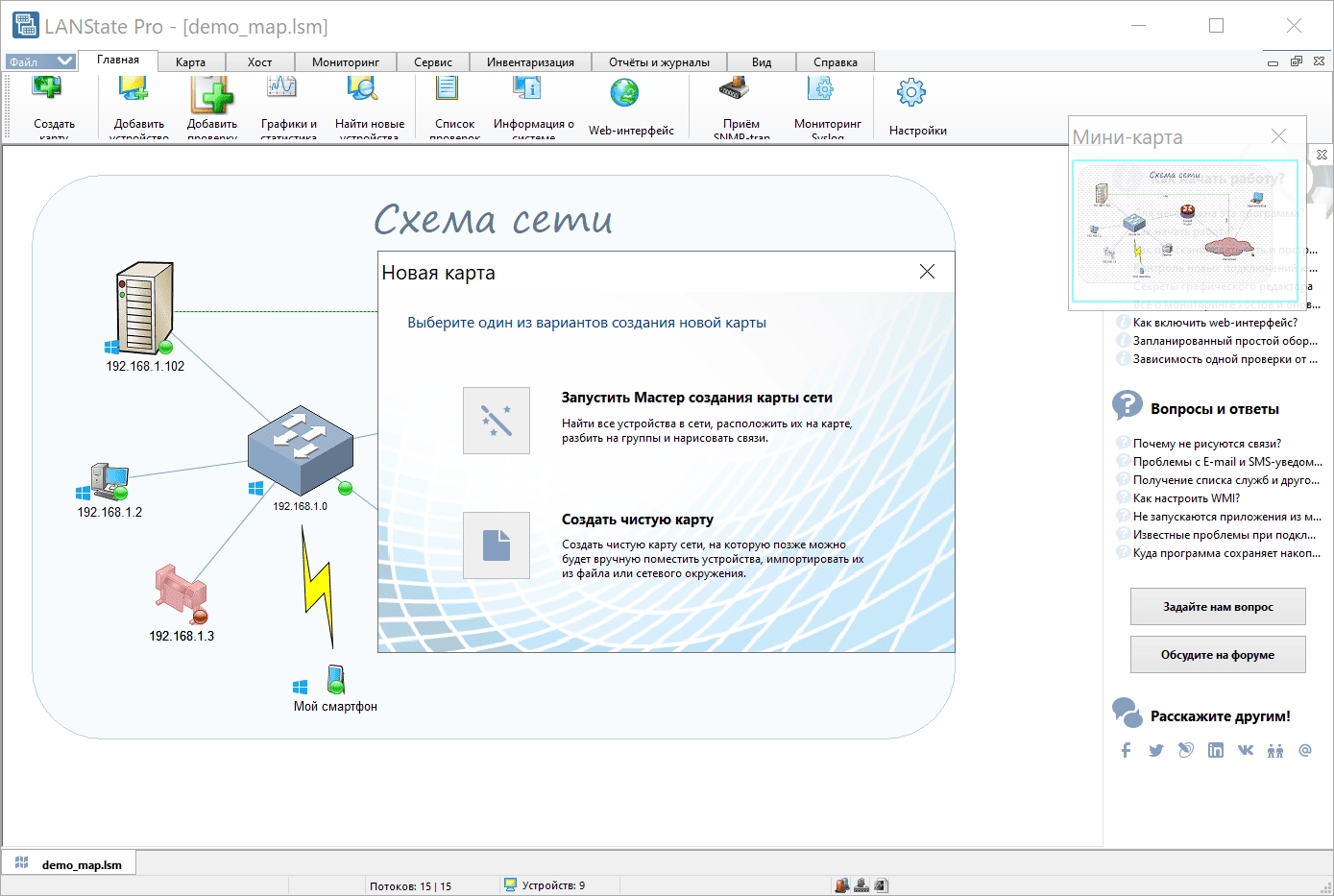Click the magic wand wizard icon
Screen dimensions: 1334x896
pos(497,421)
